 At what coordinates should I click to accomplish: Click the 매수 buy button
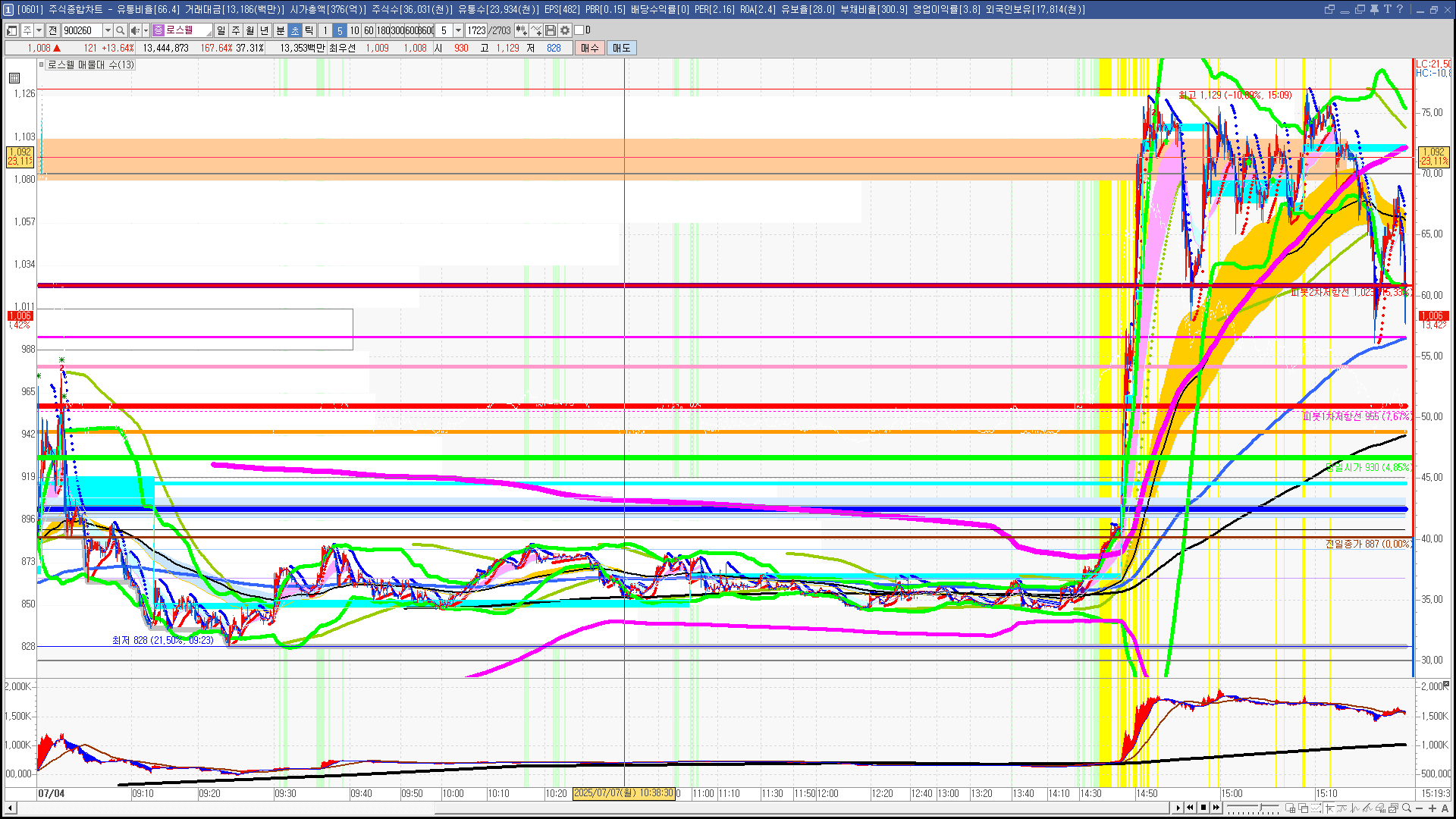[590, 48]
